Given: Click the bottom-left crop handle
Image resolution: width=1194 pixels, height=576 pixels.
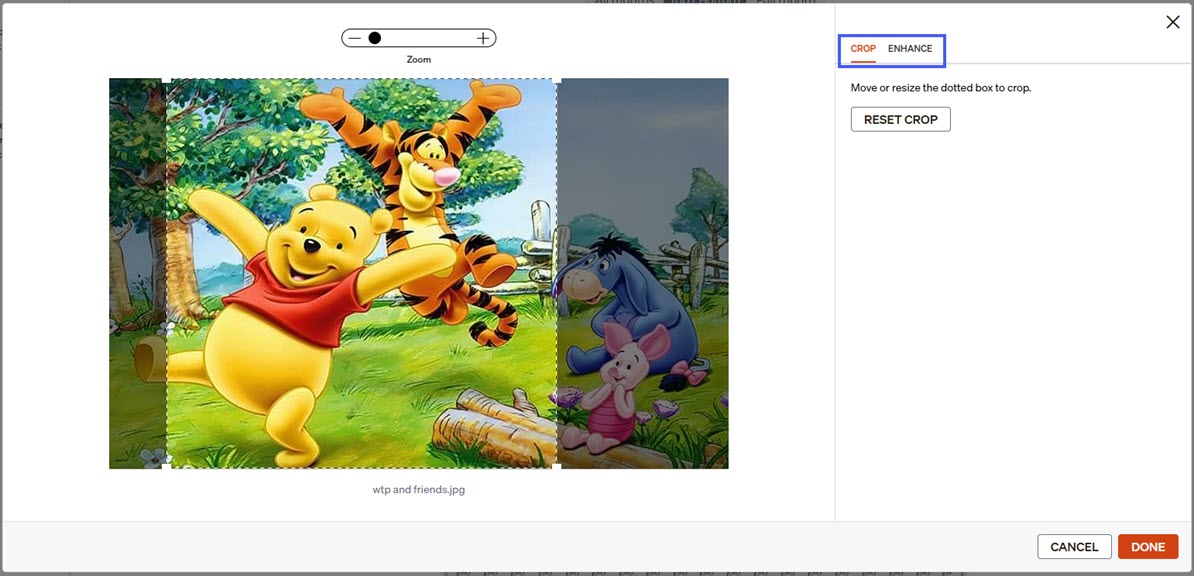Looking at the screenshot, I should (x=167, y=466).
